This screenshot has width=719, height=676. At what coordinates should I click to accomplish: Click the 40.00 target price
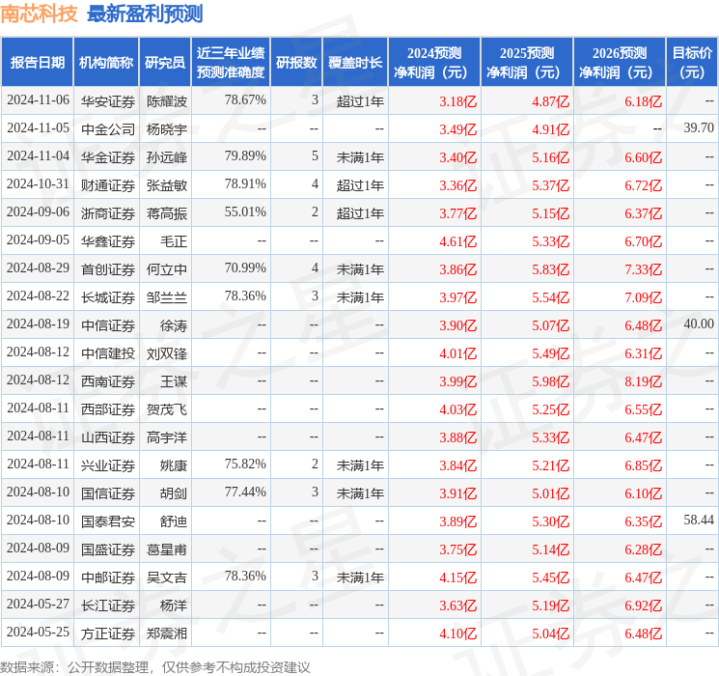[x=699, y=324]
